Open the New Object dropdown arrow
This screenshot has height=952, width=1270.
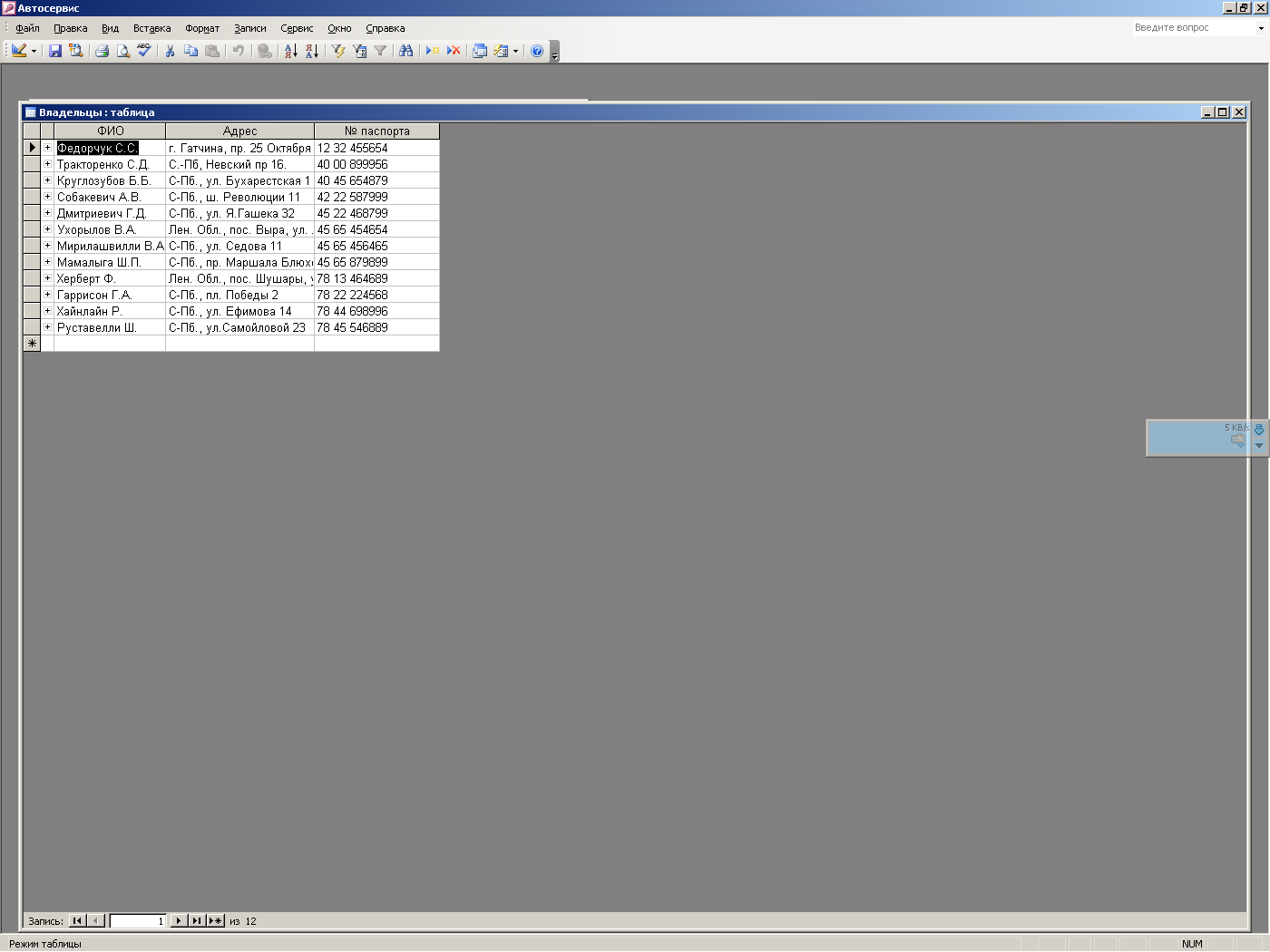click(515, 51)
